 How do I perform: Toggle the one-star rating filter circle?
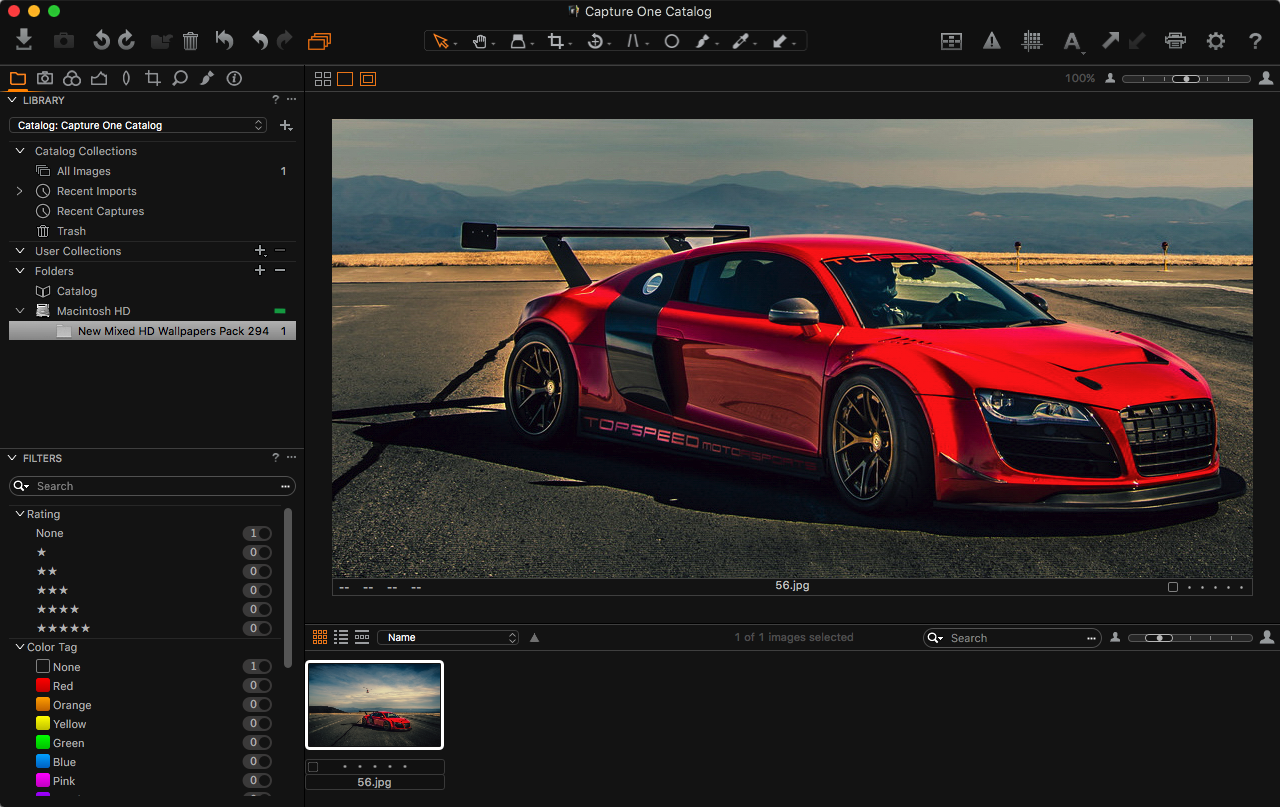[264, 552]
